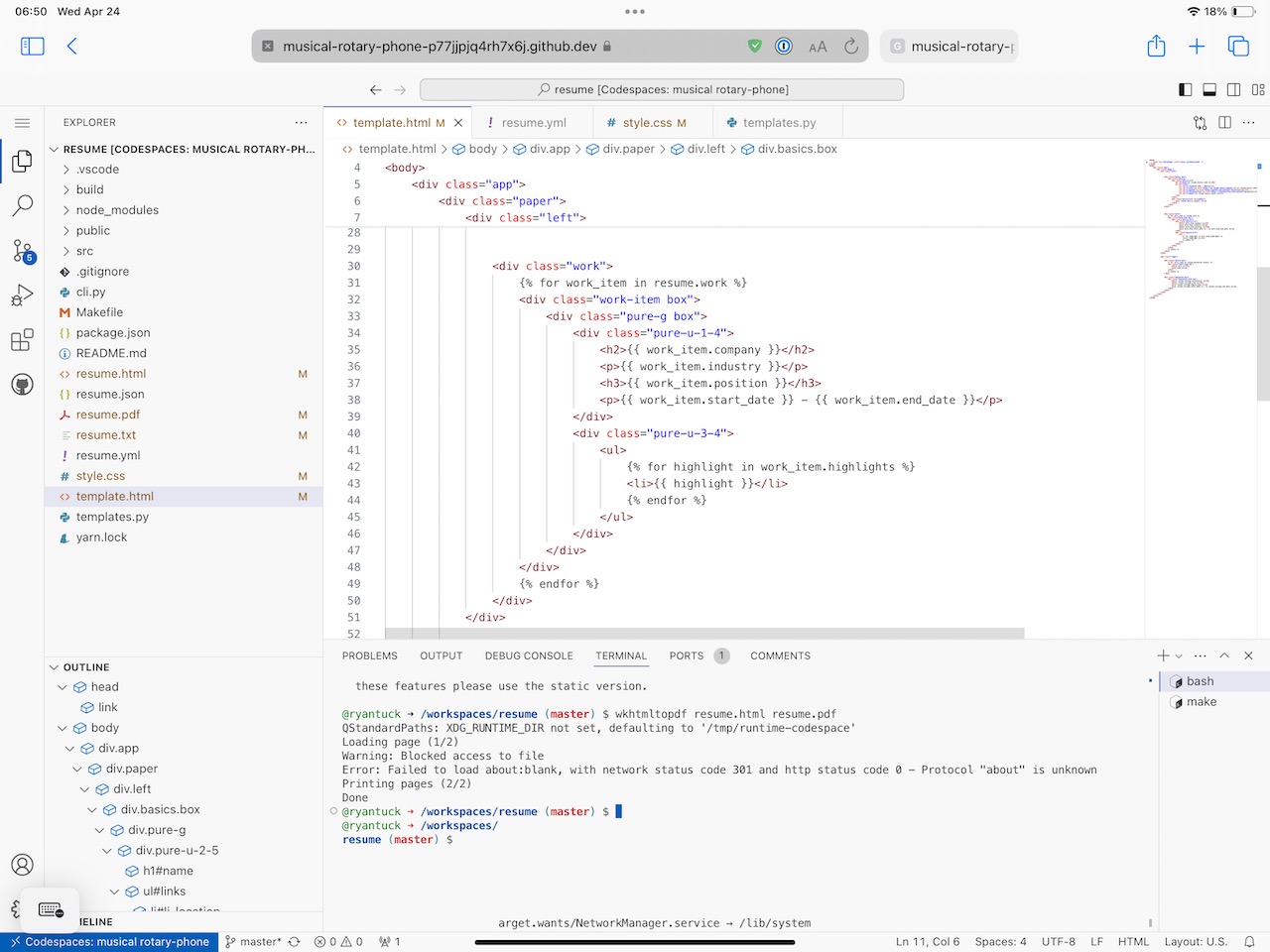Toggle the panel visibility layout button

pyautogui.click(x=1208, y=89)
